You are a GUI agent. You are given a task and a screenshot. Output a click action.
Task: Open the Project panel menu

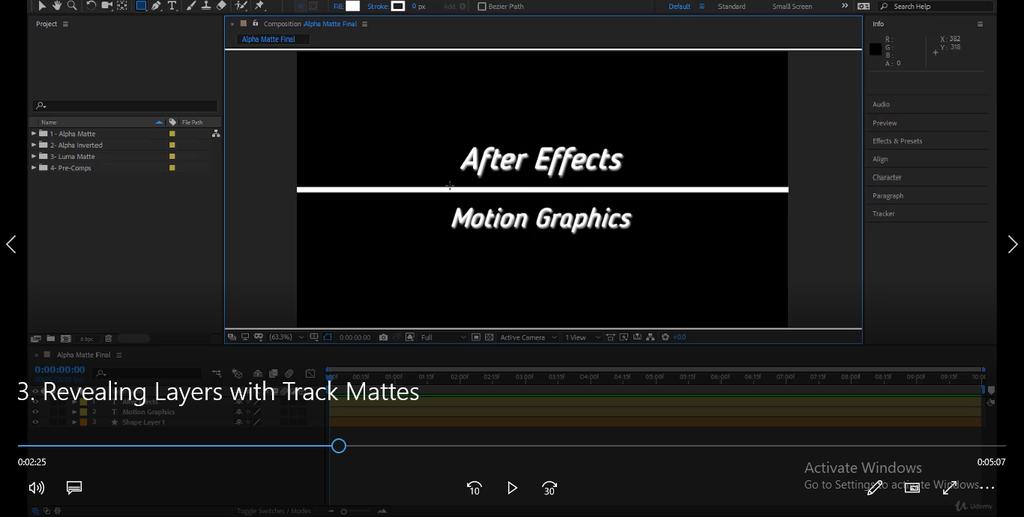click(65, 24)
